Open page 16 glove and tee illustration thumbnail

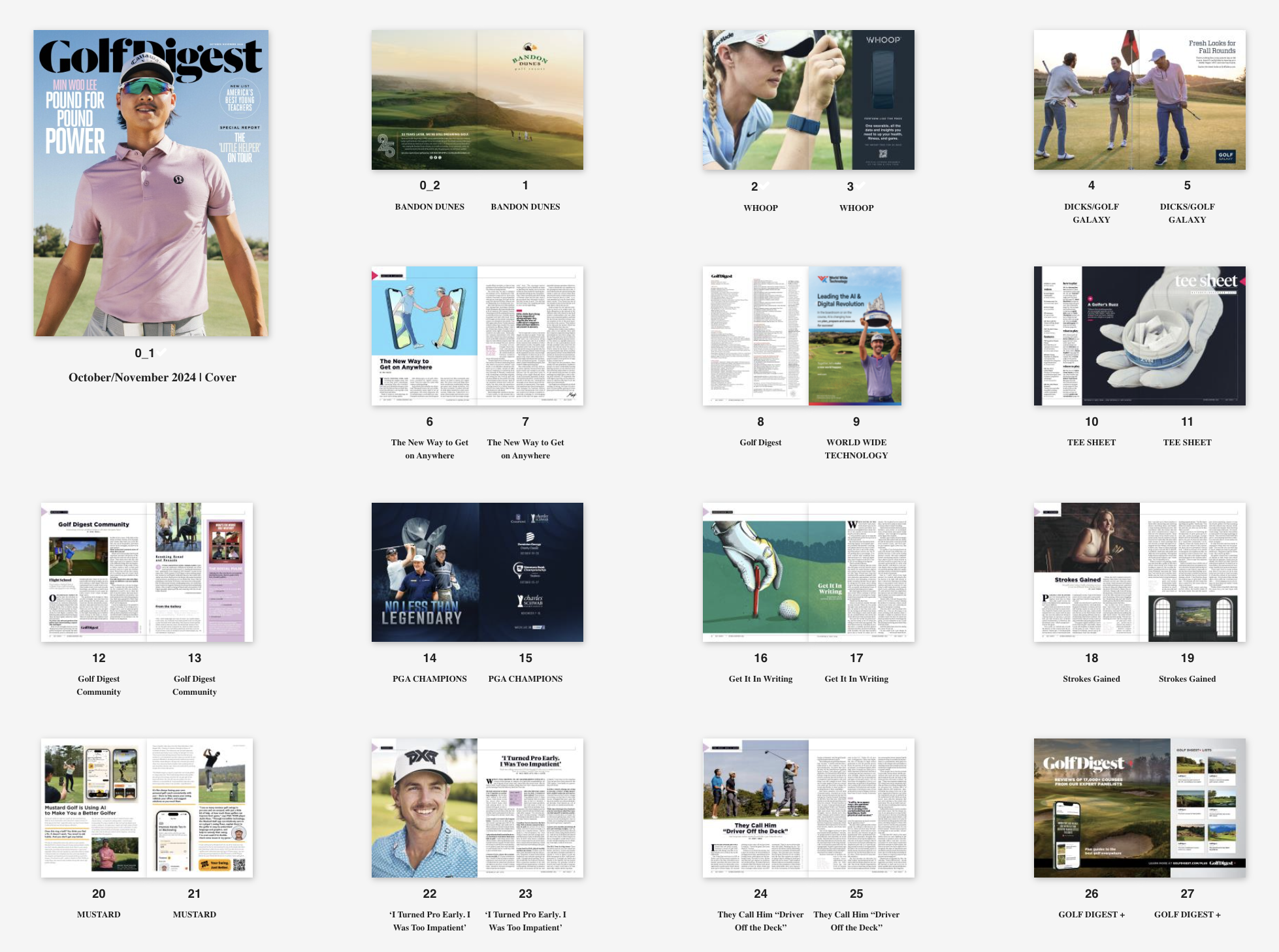(x=756, y=572)
